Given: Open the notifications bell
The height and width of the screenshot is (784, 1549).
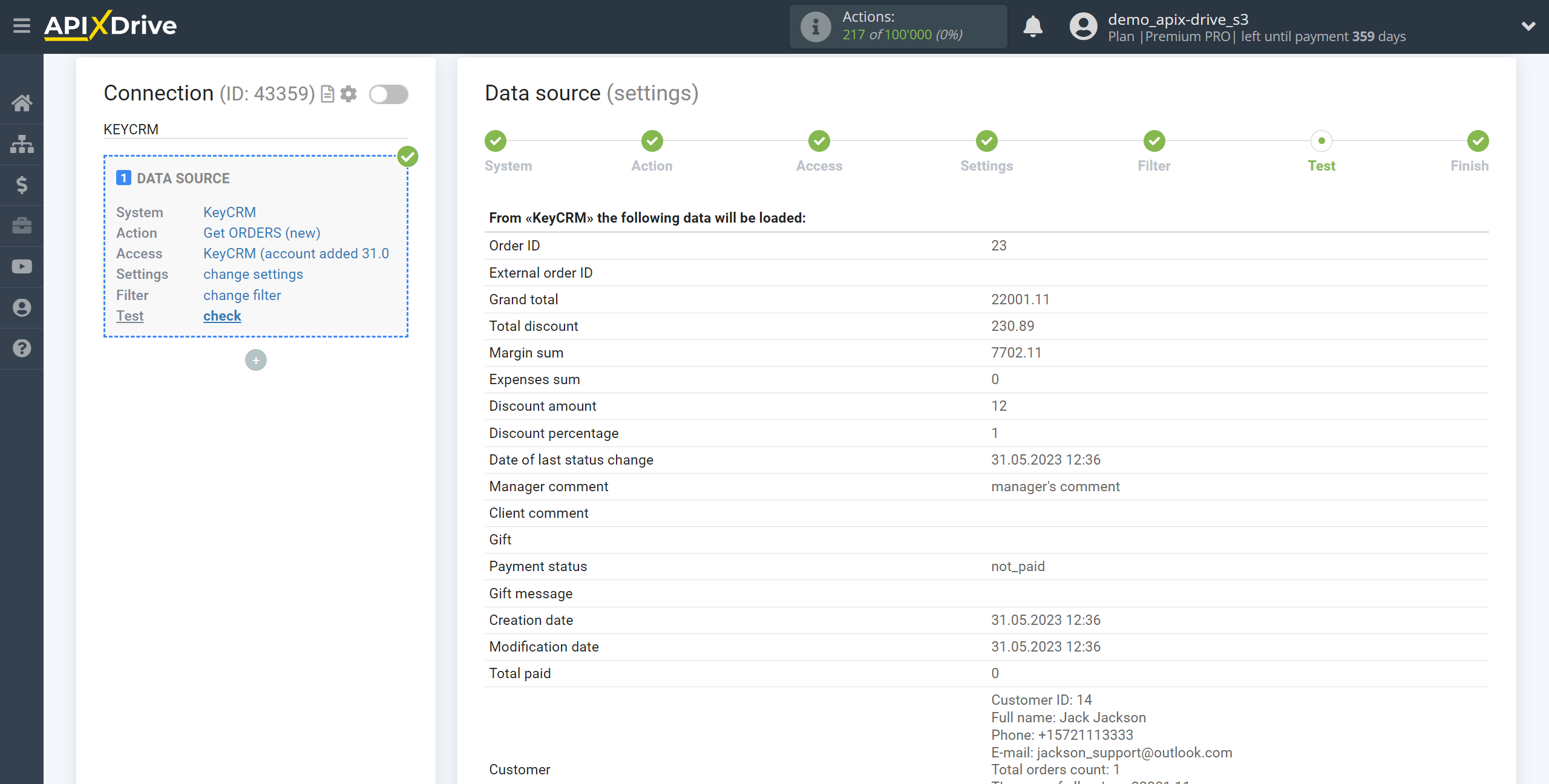Looking at the screenshot, I should pyautogui.click(x=1033, y=27).
